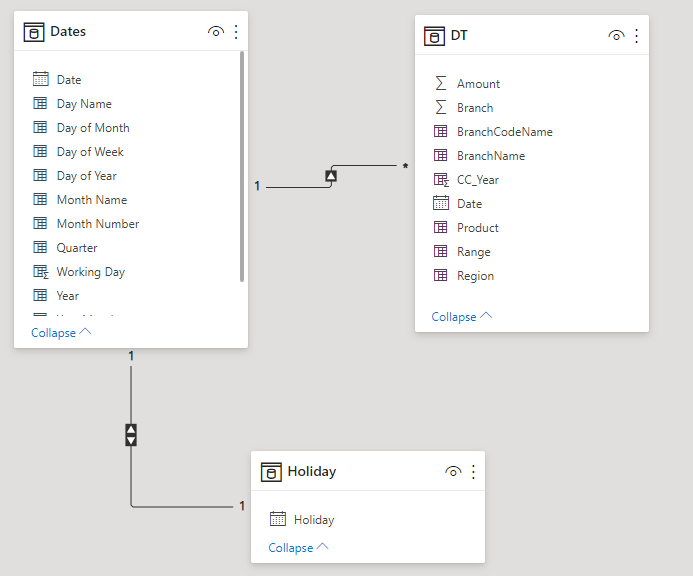Select the Dates-to-DT relationship direction arrow

331,176
